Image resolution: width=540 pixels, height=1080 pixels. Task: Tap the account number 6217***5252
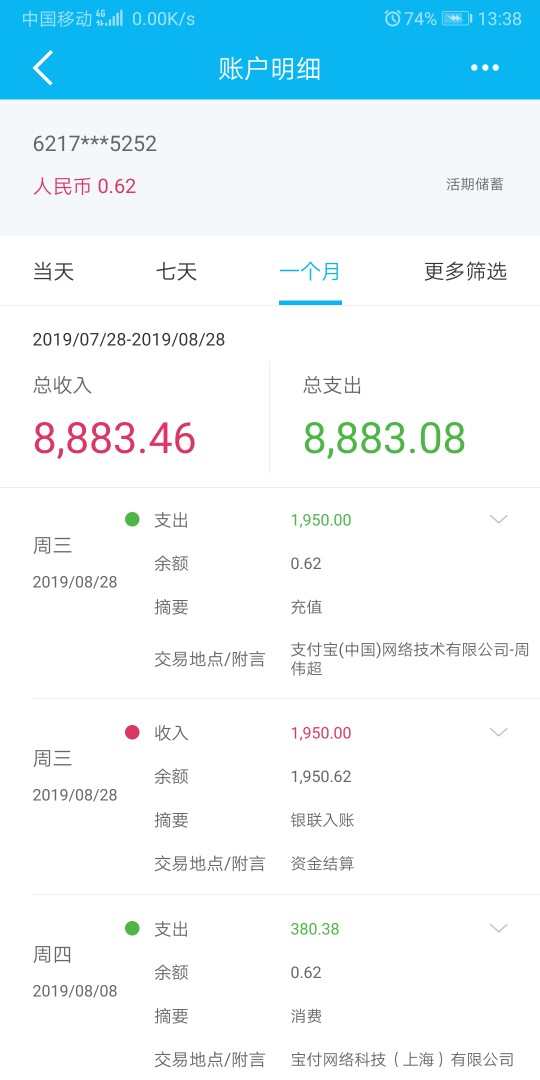point(95,143)
